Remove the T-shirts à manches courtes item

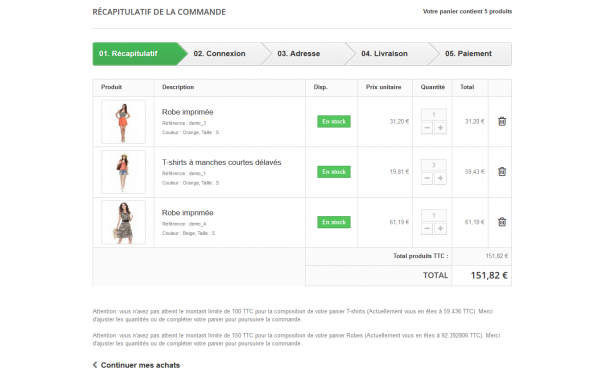point(502,172)
